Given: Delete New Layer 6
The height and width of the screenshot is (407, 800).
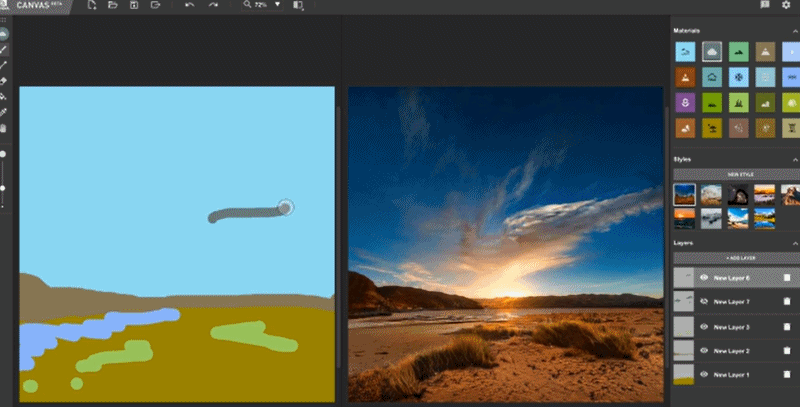Looking at the screenshot, I should point(787,277).
